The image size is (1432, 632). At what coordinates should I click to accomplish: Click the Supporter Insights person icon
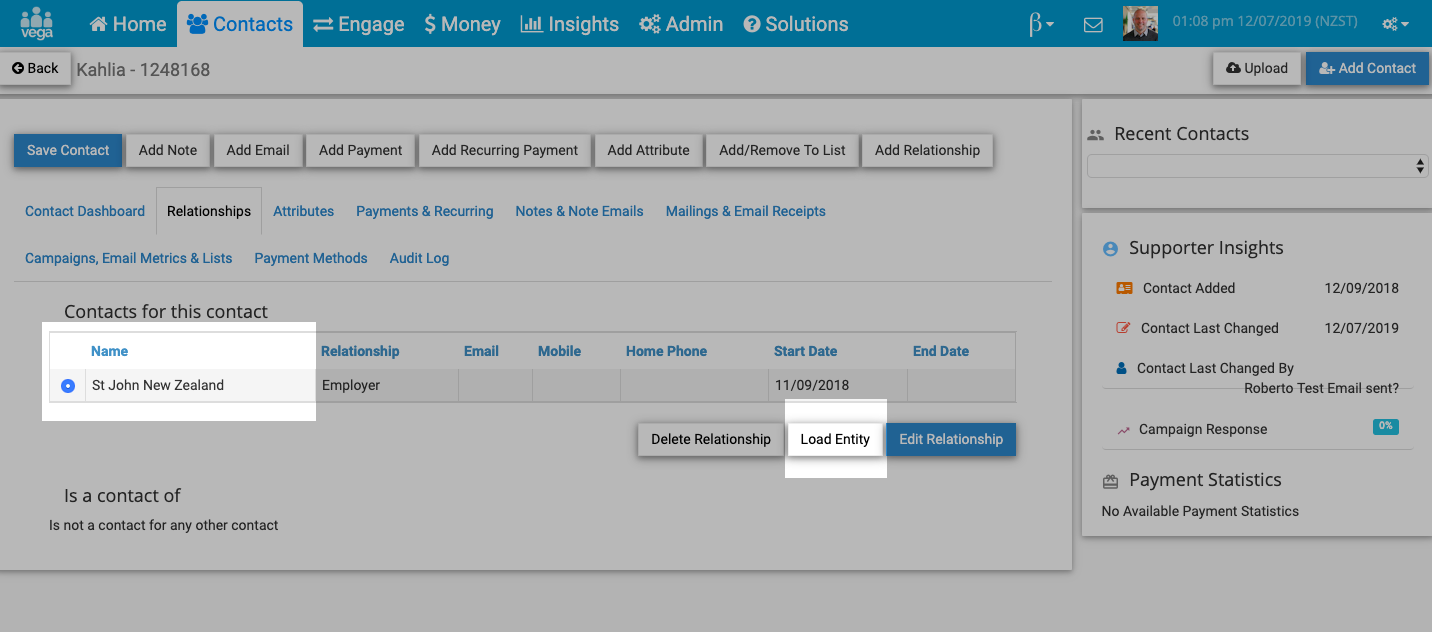pos(1110,248)
